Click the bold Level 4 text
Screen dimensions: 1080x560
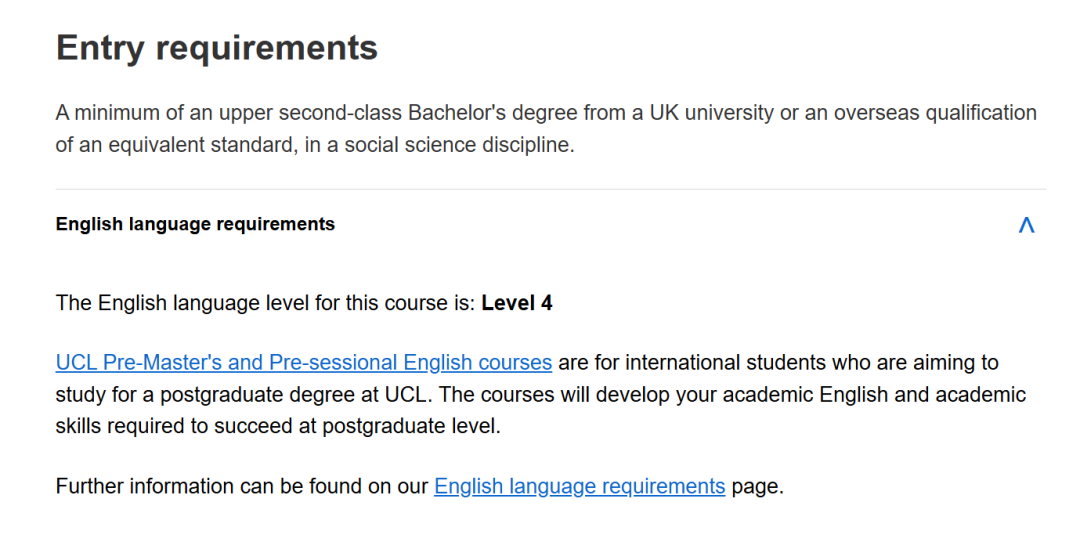[x=517, y=303]
